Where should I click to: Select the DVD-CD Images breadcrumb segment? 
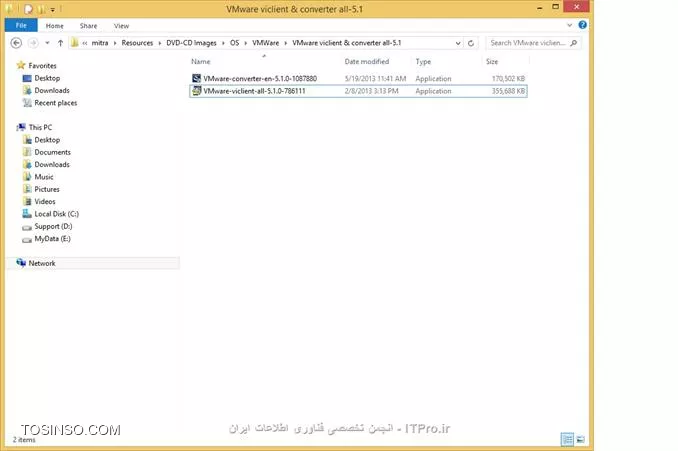(191, 43)
